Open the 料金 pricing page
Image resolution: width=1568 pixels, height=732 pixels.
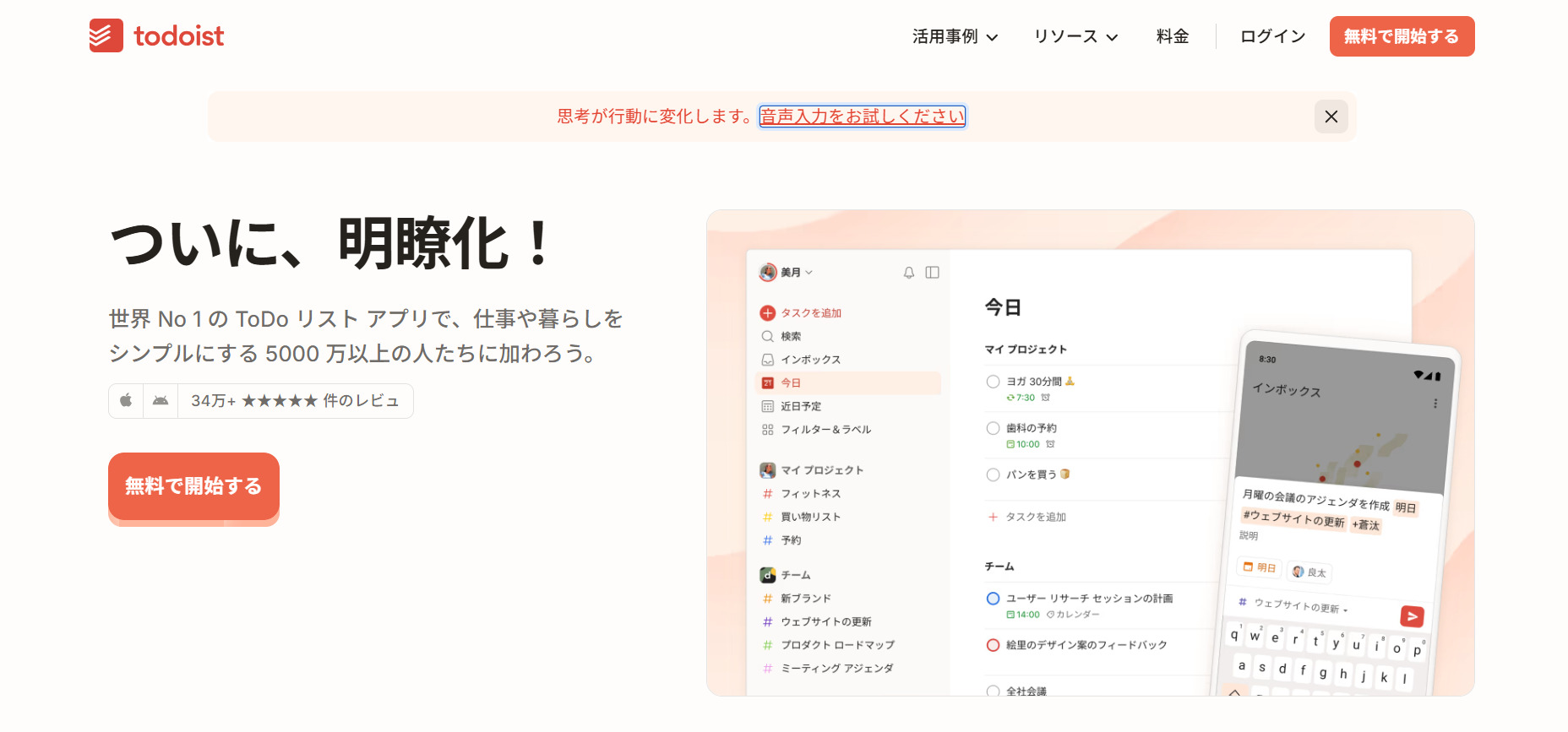tap(1173, 36)
